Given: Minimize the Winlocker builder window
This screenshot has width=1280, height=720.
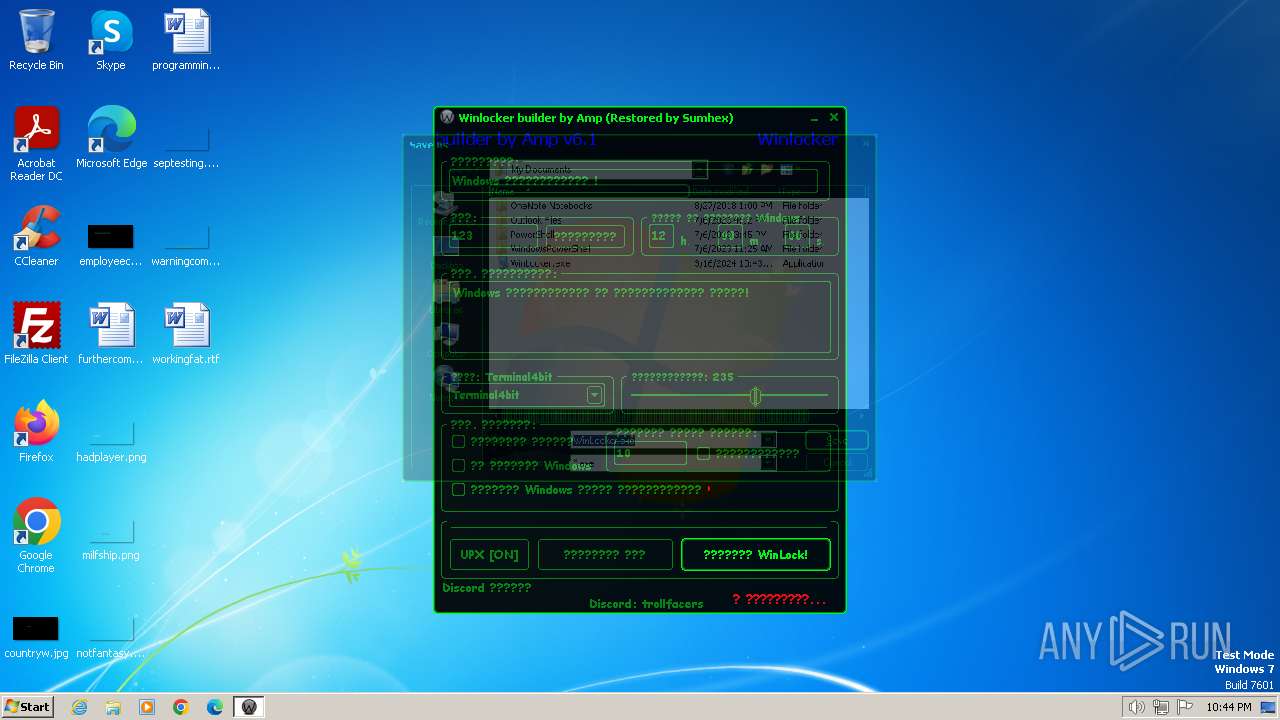Looking at the screenshot, I should [814, 118].
